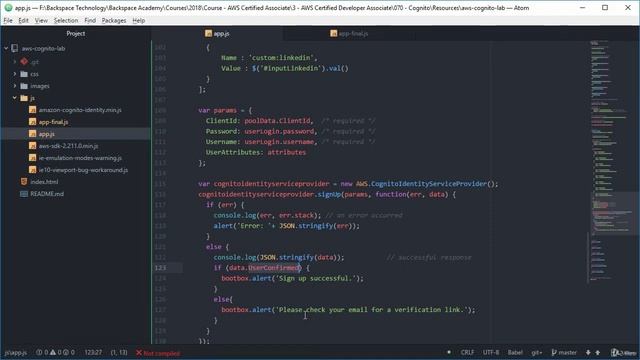Viewport: 640px width, 360px height.
Task: Open the View menu
Action: (41, 20)
